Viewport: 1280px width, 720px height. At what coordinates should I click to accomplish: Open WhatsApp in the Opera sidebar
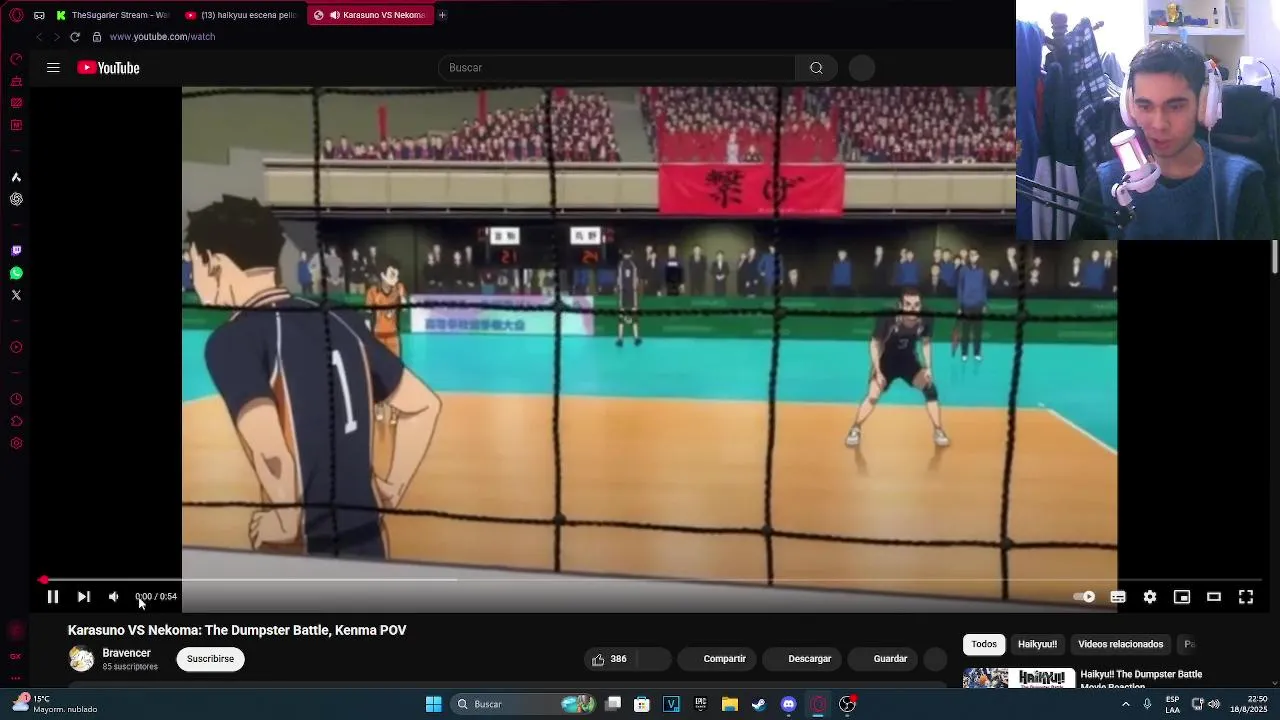click(16, 273)
